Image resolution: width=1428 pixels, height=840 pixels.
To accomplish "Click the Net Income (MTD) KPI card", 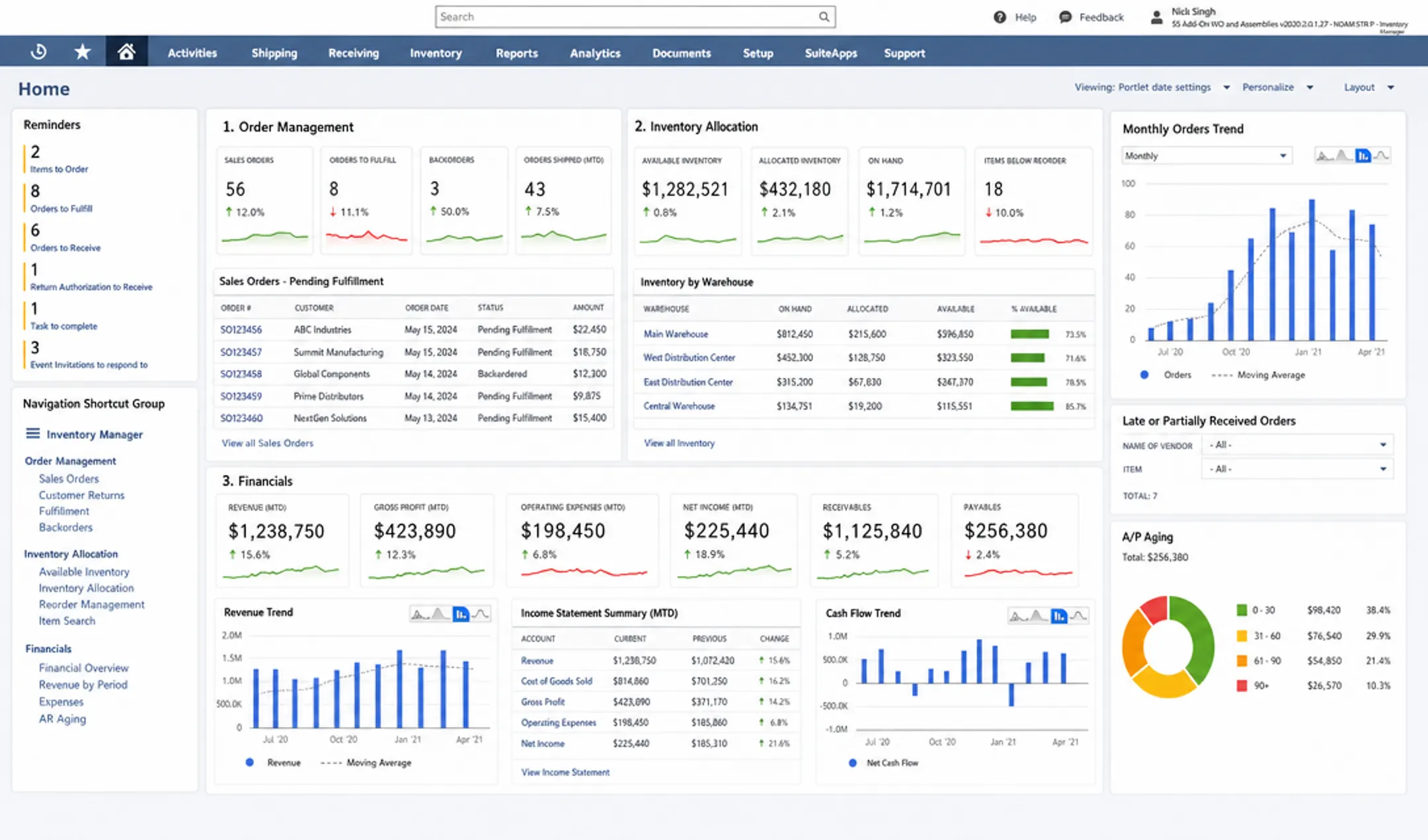I will point(734,540).
